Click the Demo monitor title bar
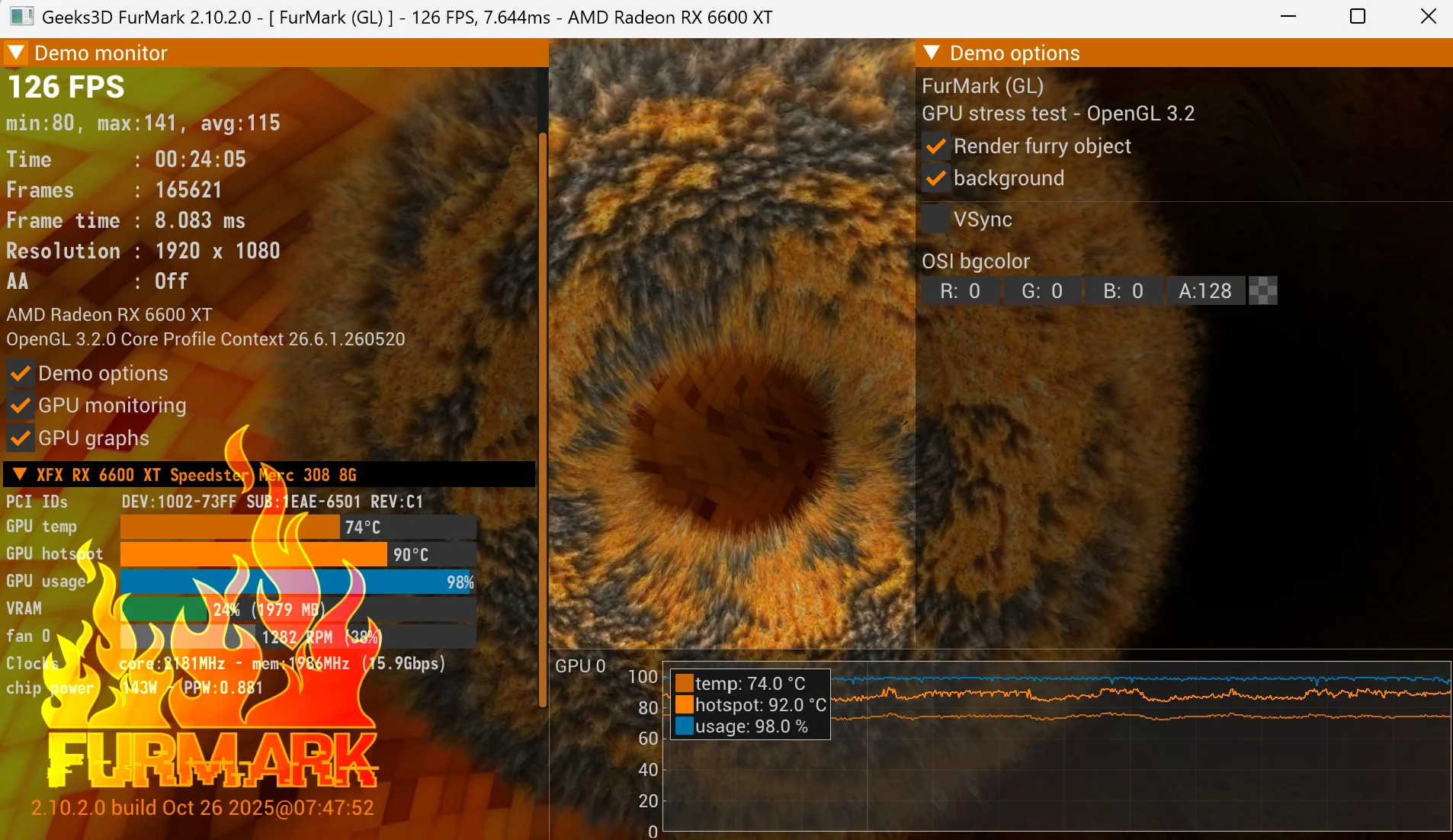 click(x=274, y=53)
